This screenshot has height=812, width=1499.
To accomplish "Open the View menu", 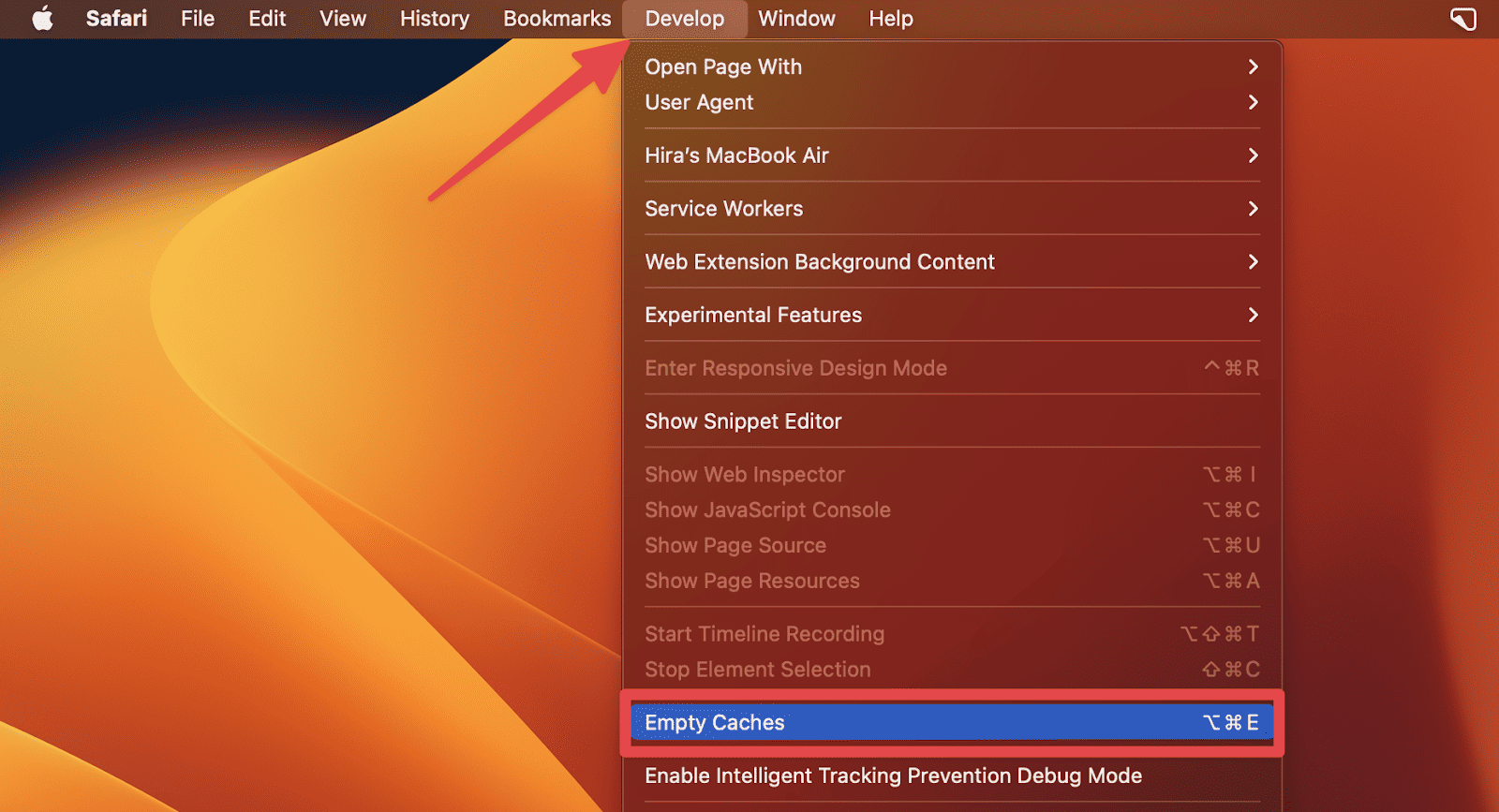I will (x=343, y=19).
